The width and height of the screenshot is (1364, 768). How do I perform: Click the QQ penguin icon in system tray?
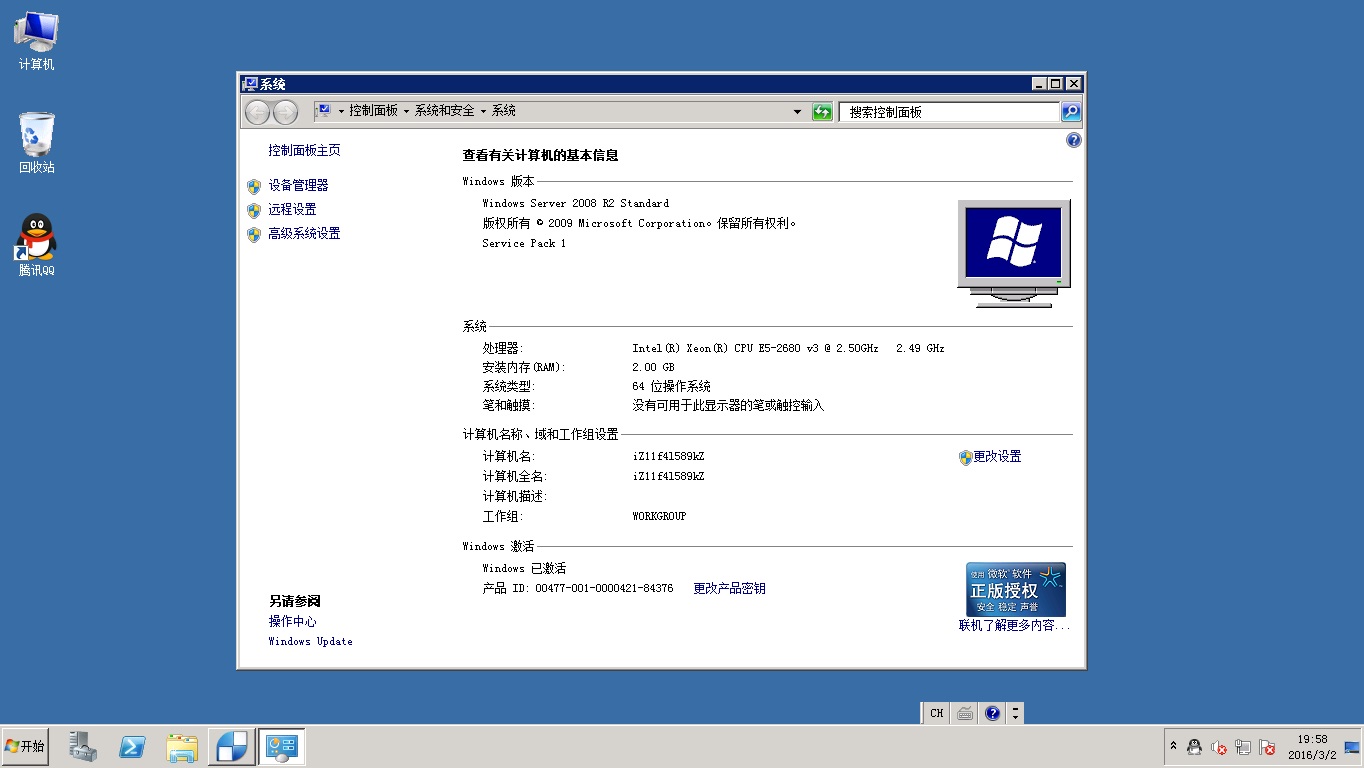pyautogui.click(x=1194, y=747)
